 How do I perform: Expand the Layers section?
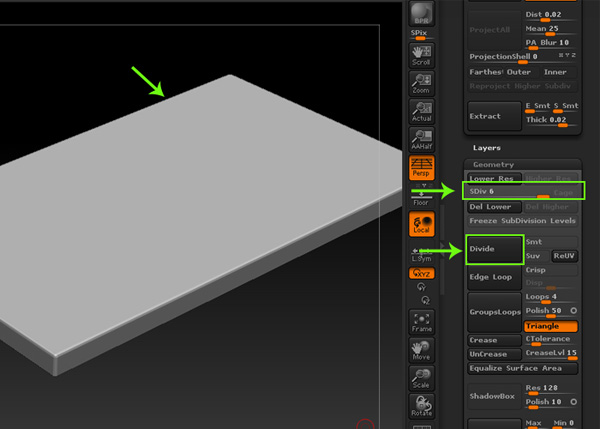pos(487,147)
